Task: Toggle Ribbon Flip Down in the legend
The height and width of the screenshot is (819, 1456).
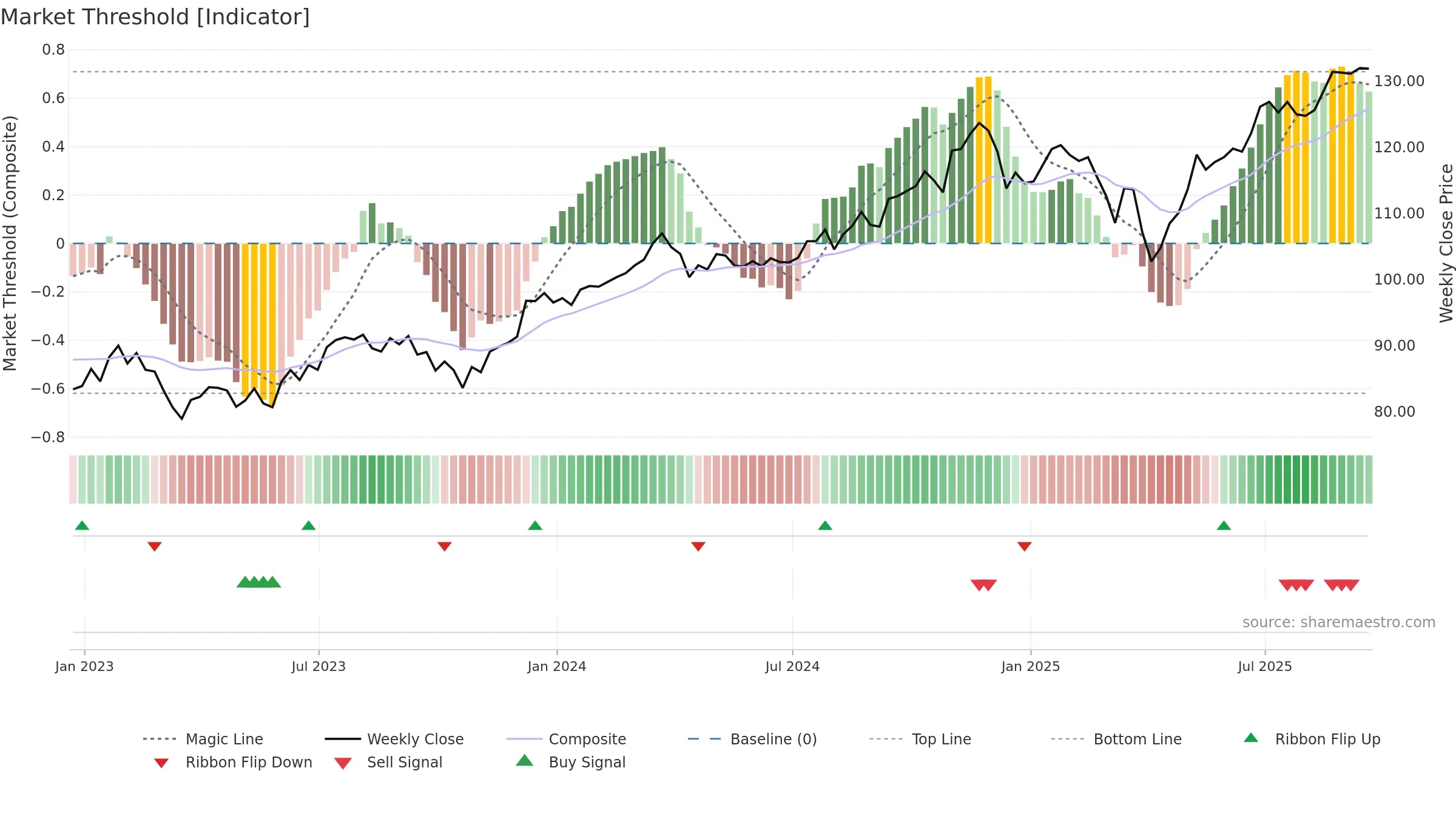Action: [x=233, y=762]
